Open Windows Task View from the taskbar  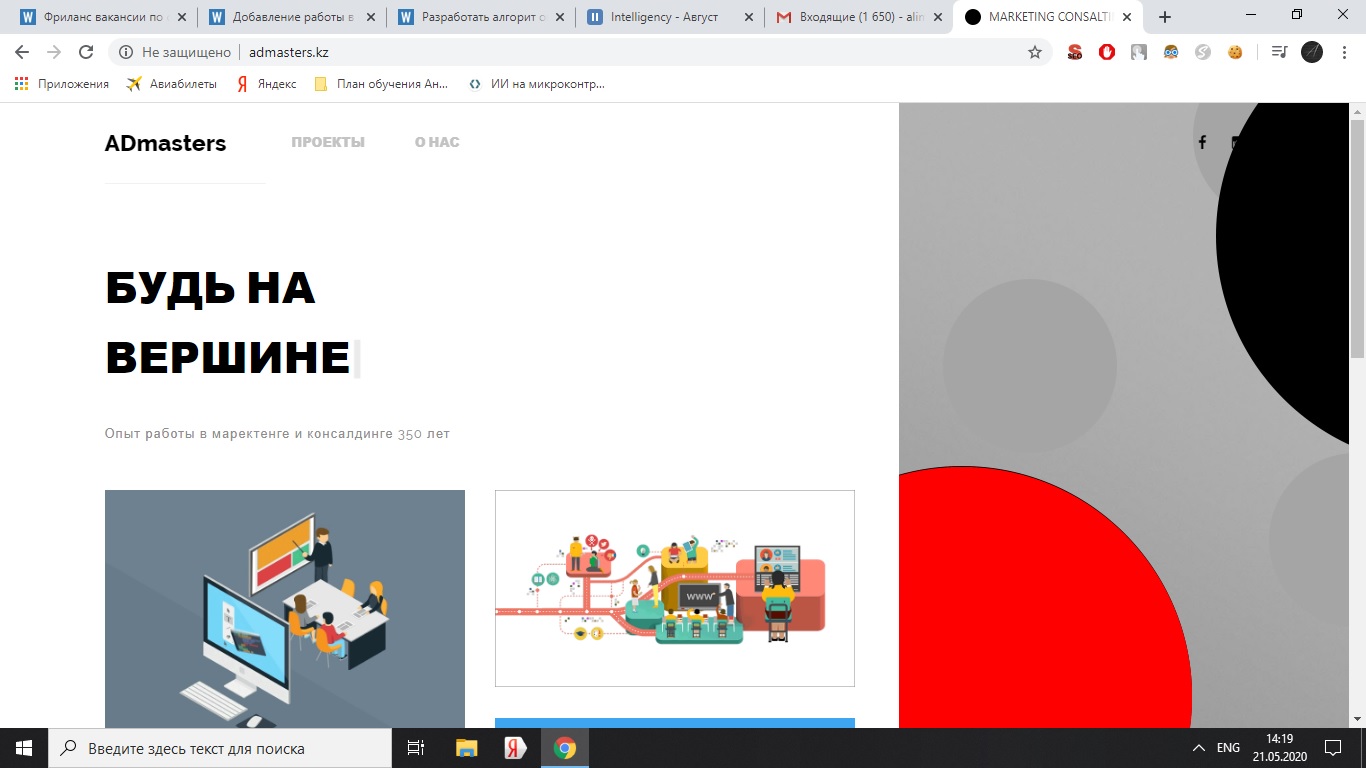[416, 748]
